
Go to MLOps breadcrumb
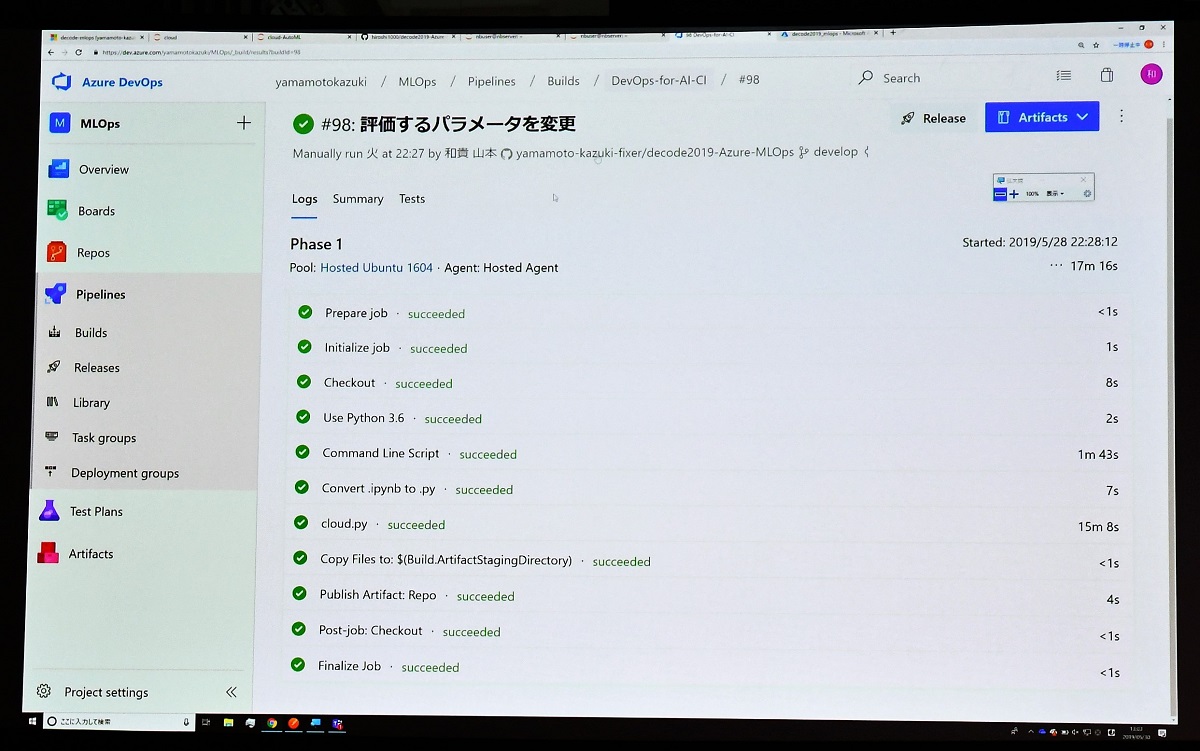pos(417,81)
